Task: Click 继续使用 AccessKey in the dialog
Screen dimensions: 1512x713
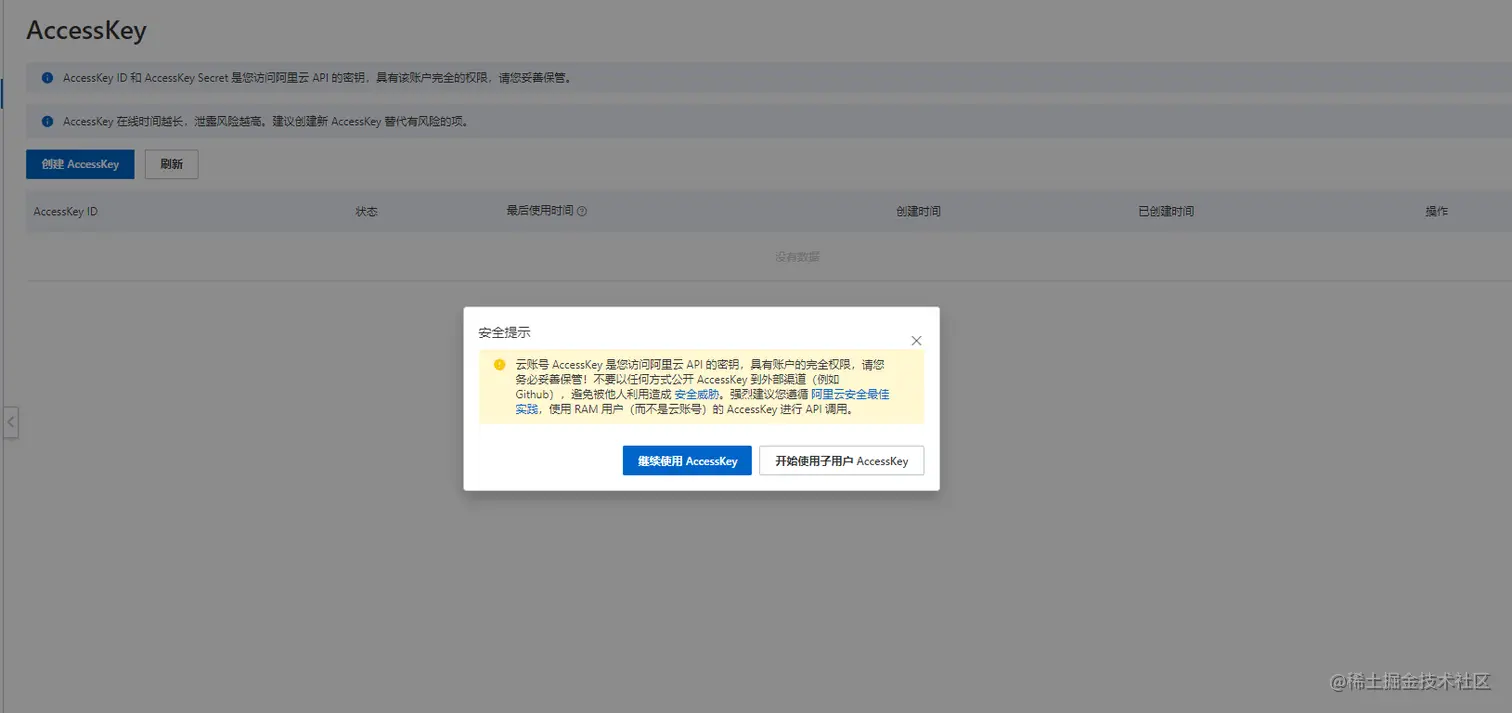Action: (x=686, y=460)
